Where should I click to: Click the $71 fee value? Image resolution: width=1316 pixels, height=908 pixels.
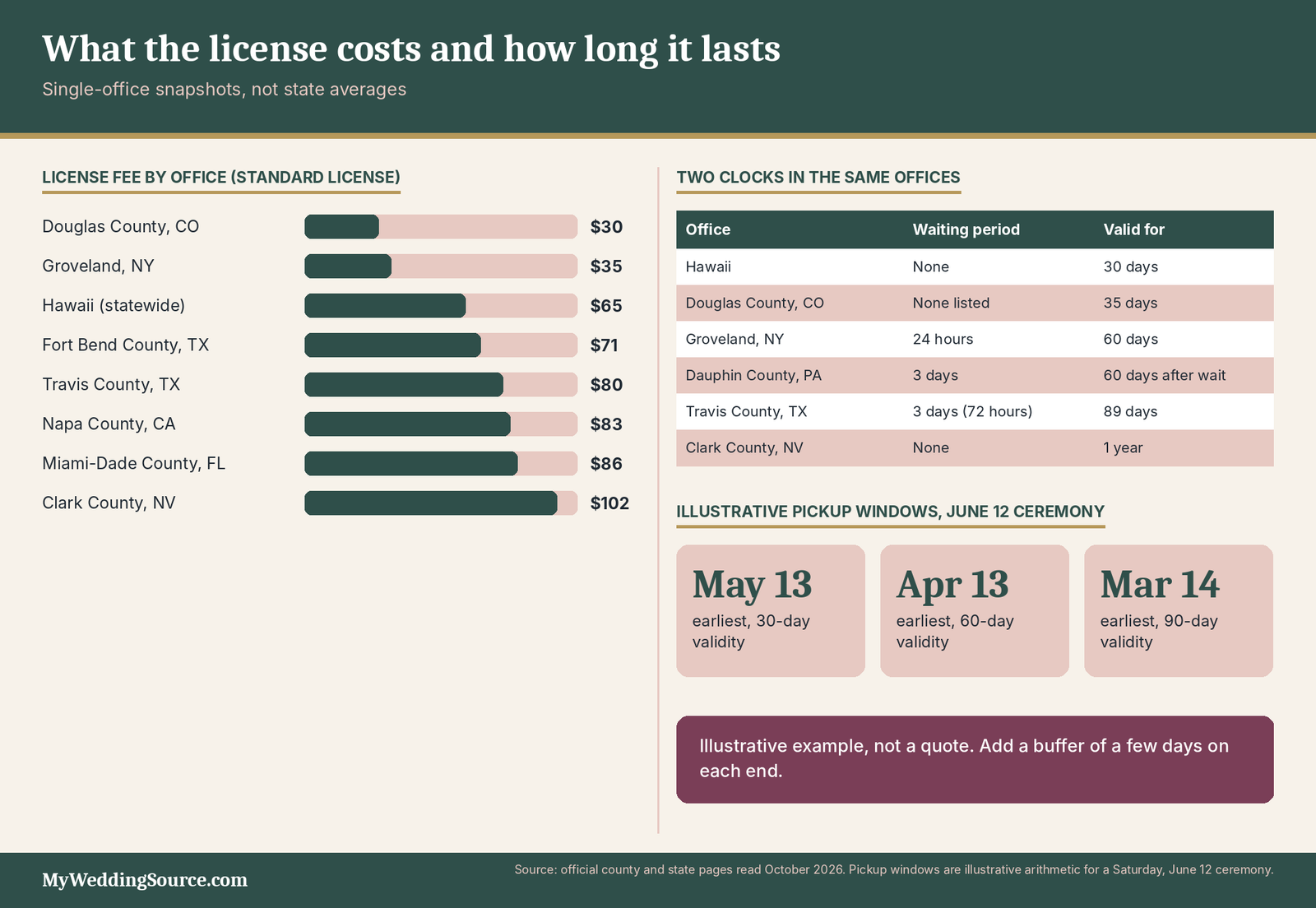tap(604, 345)
